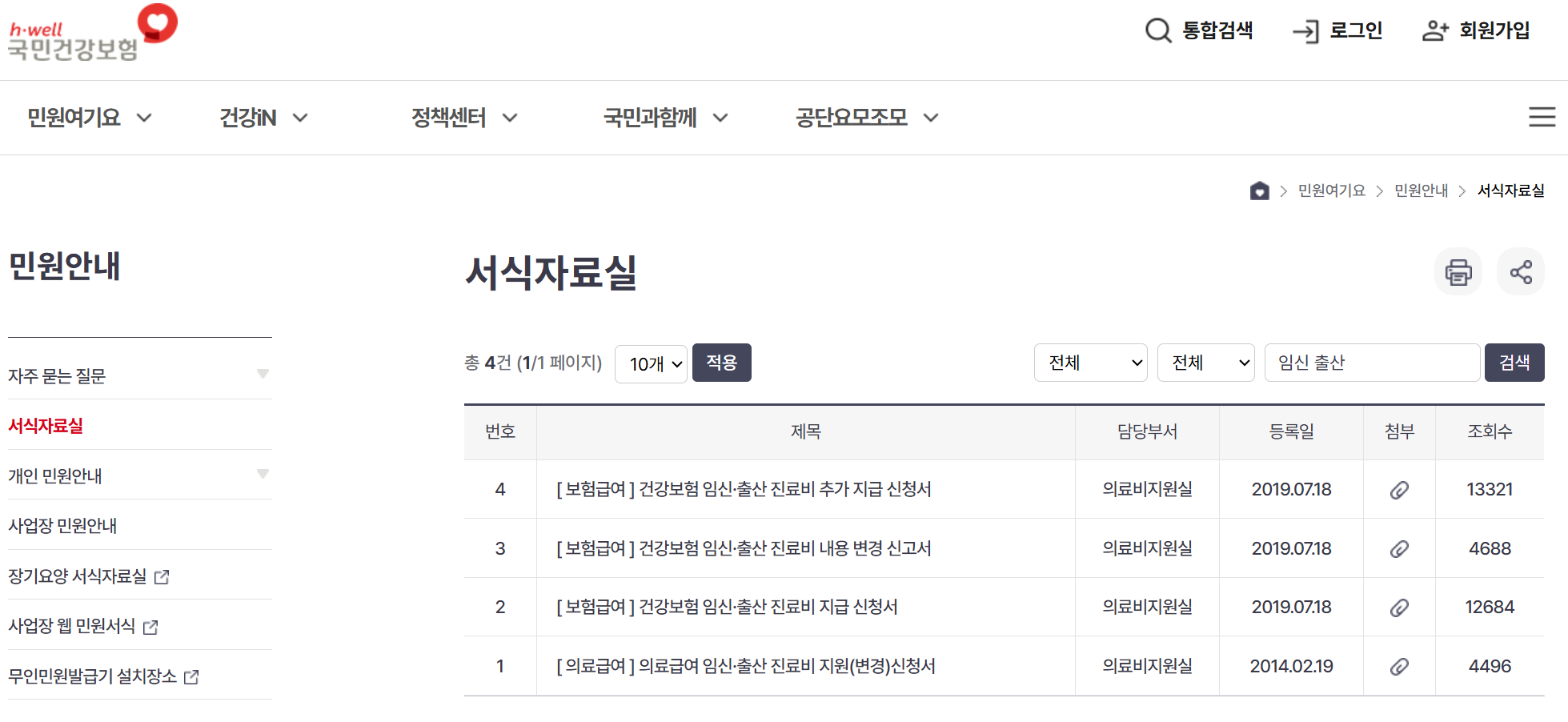
Task: Open the 통합검색 search icon
Action: coord(1158,30)
